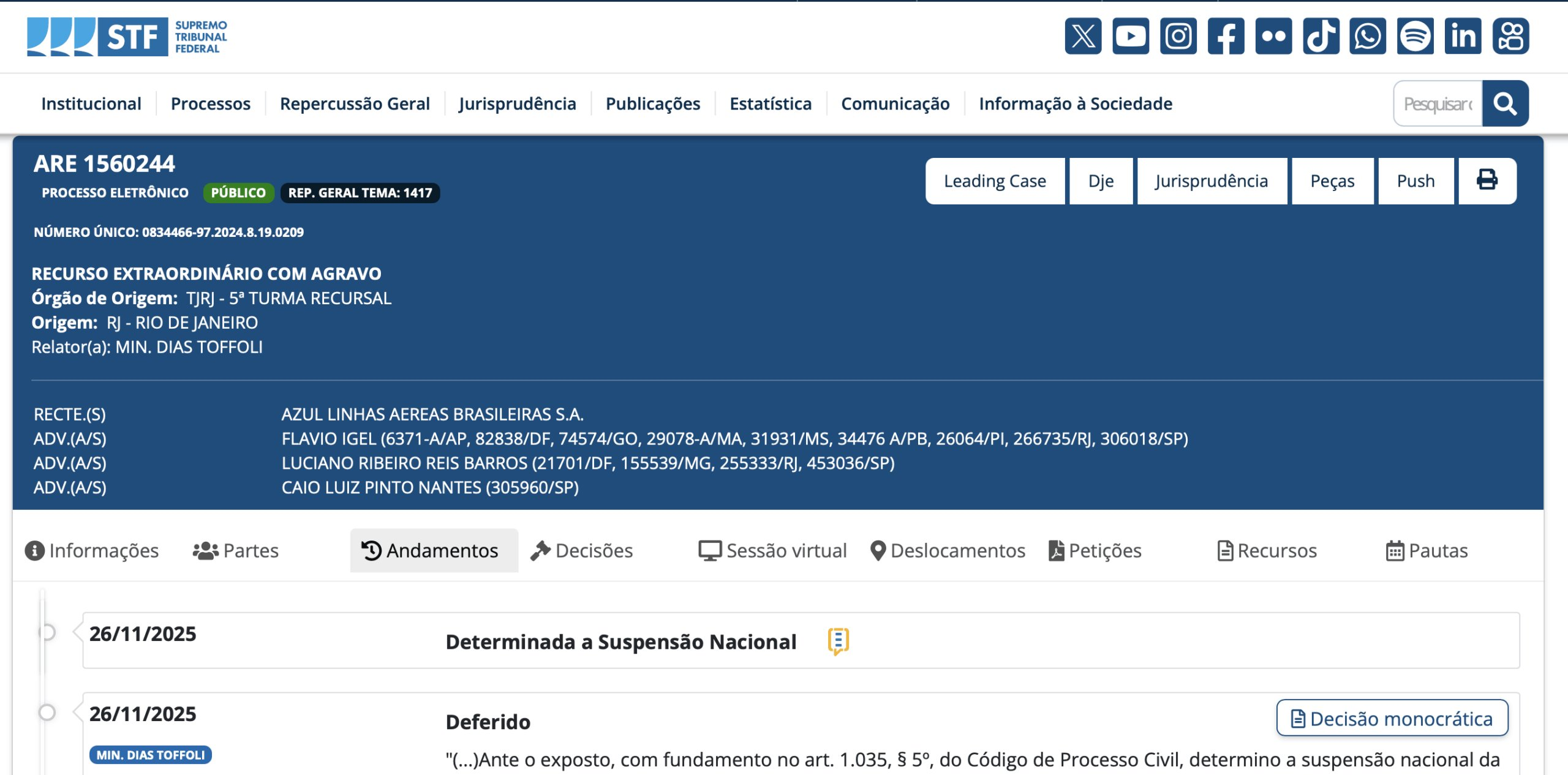1568x775 pixels.
Task: Focus the Pesquisar search input field
Action: [x=1438, y=103]
